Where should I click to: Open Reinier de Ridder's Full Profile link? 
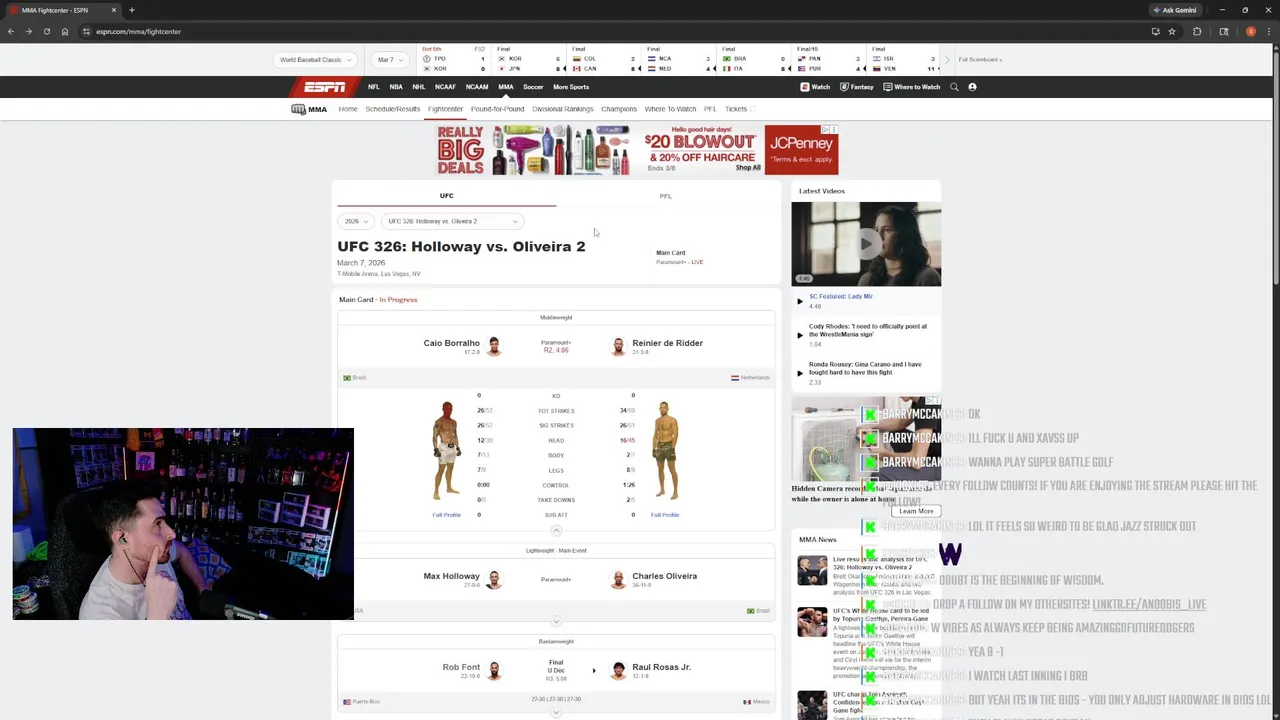[665, 515]
